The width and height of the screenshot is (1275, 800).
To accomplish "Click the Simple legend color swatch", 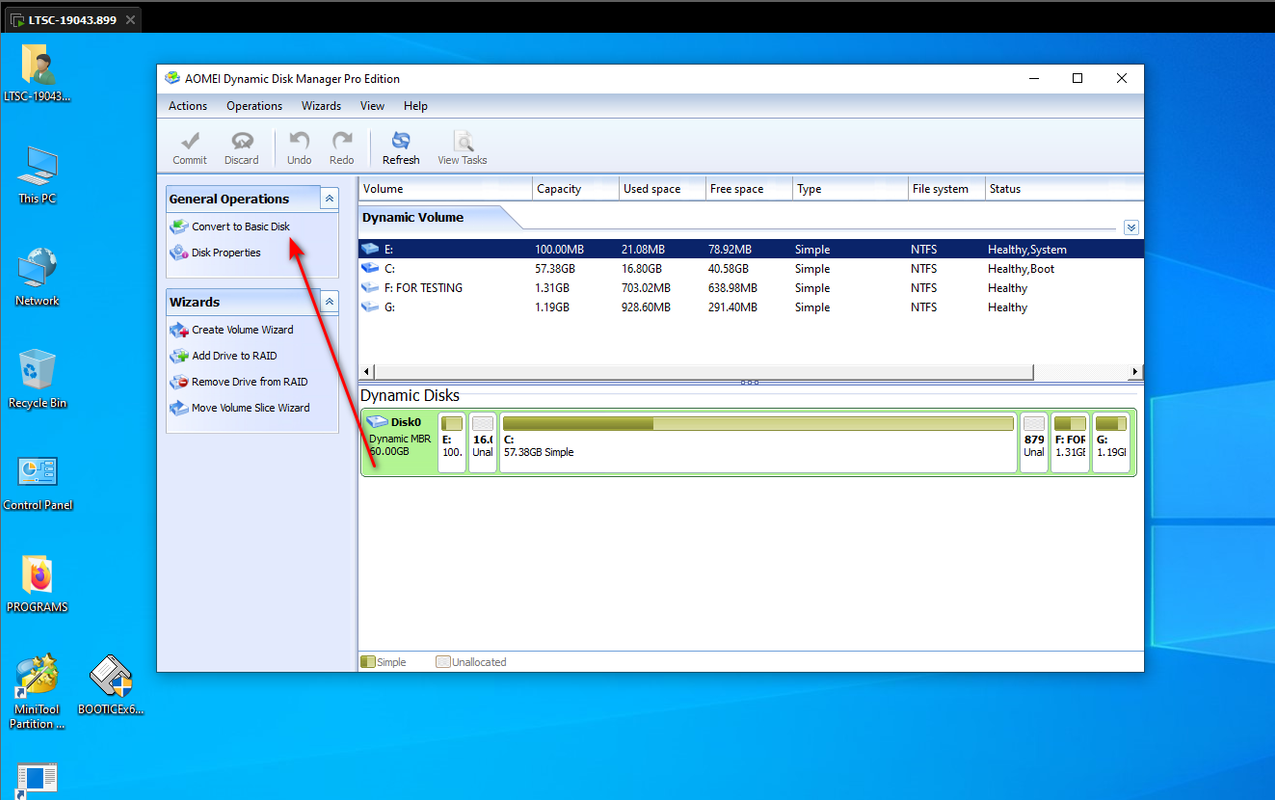I will [x=368, y=662].
